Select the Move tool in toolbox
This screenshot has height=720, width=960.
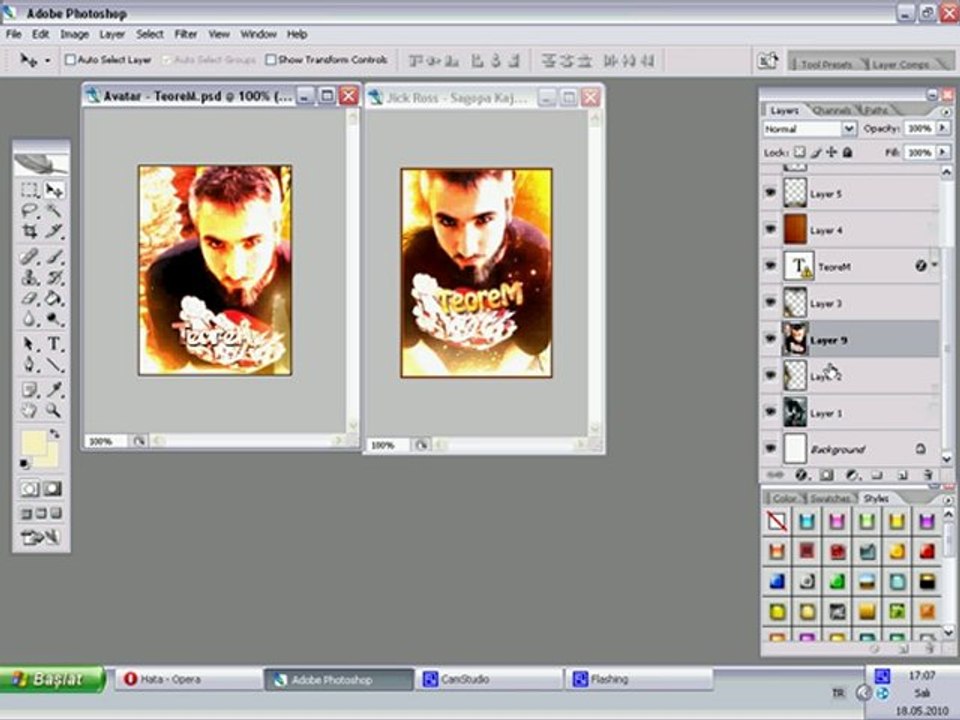[x=54, y=190]
